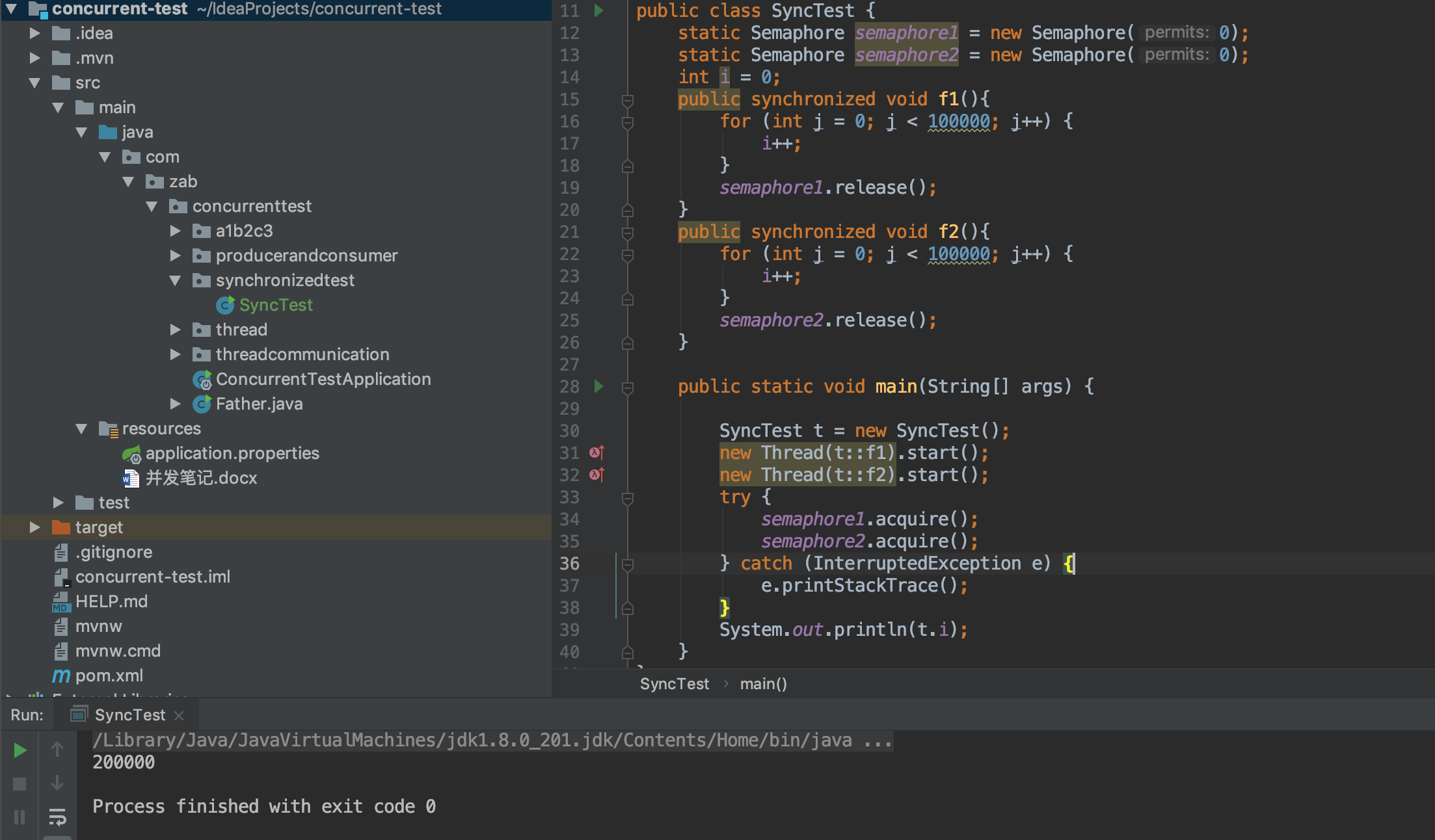Click the pause output icon in Run panel
The height and width of the screenshot is (840, 1435).
20,817
